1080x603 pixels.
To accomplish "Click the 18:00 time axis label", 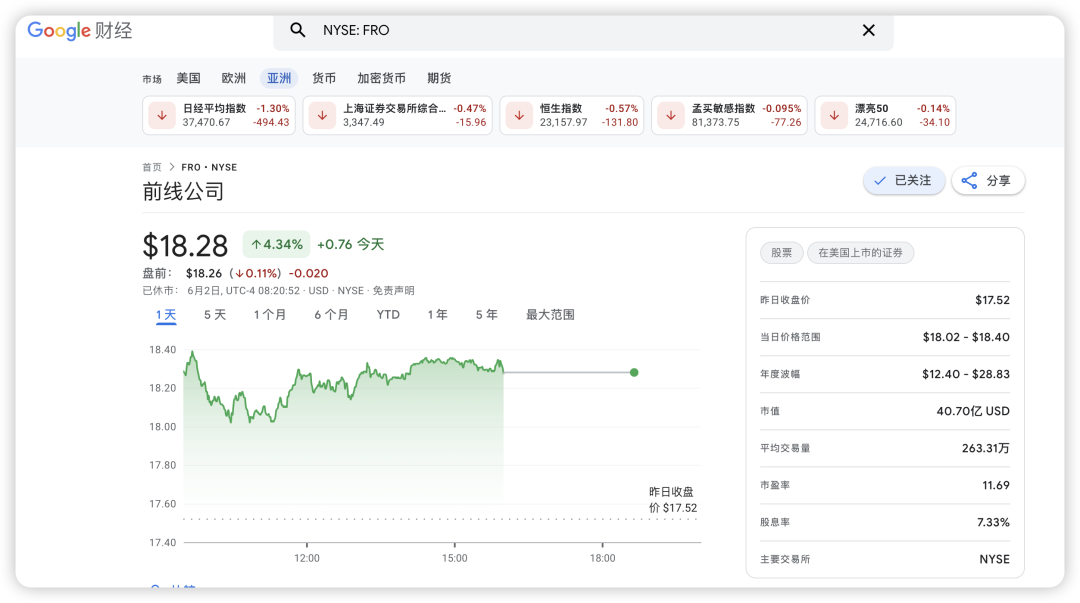I will [x=602, y=558].
